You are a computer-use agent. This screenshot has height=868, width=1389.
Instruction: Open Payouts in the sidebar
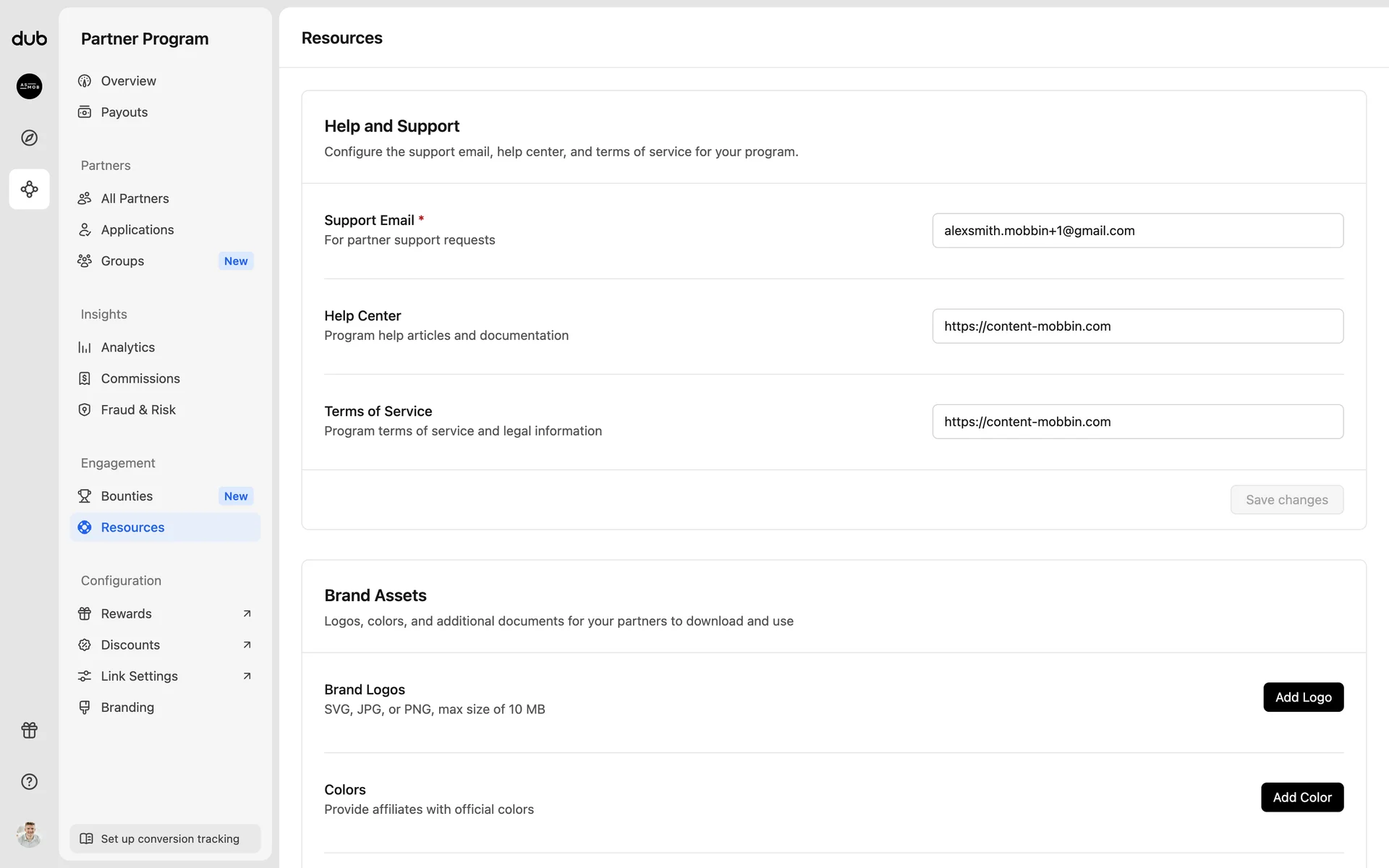(x=124, y=112)
